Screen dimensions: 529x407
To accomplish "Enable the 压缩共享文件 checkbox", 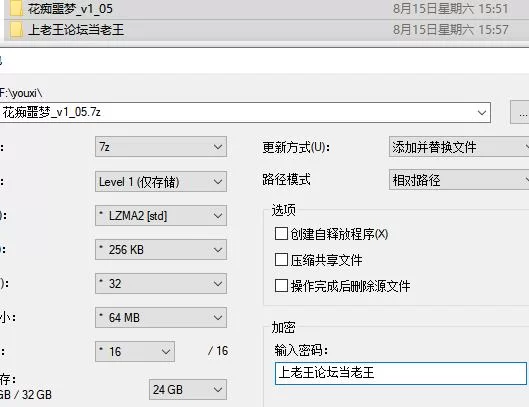I will 281,260.
